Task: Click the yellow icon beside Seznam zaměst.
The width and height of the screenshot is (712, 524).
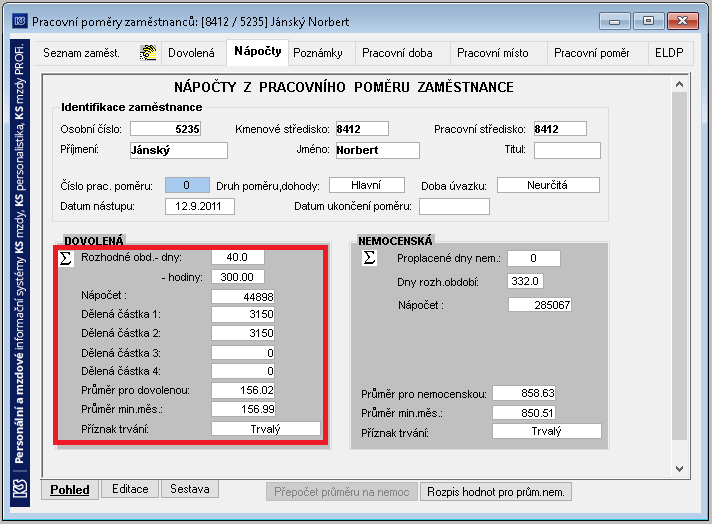Action: tap(148, 53)
